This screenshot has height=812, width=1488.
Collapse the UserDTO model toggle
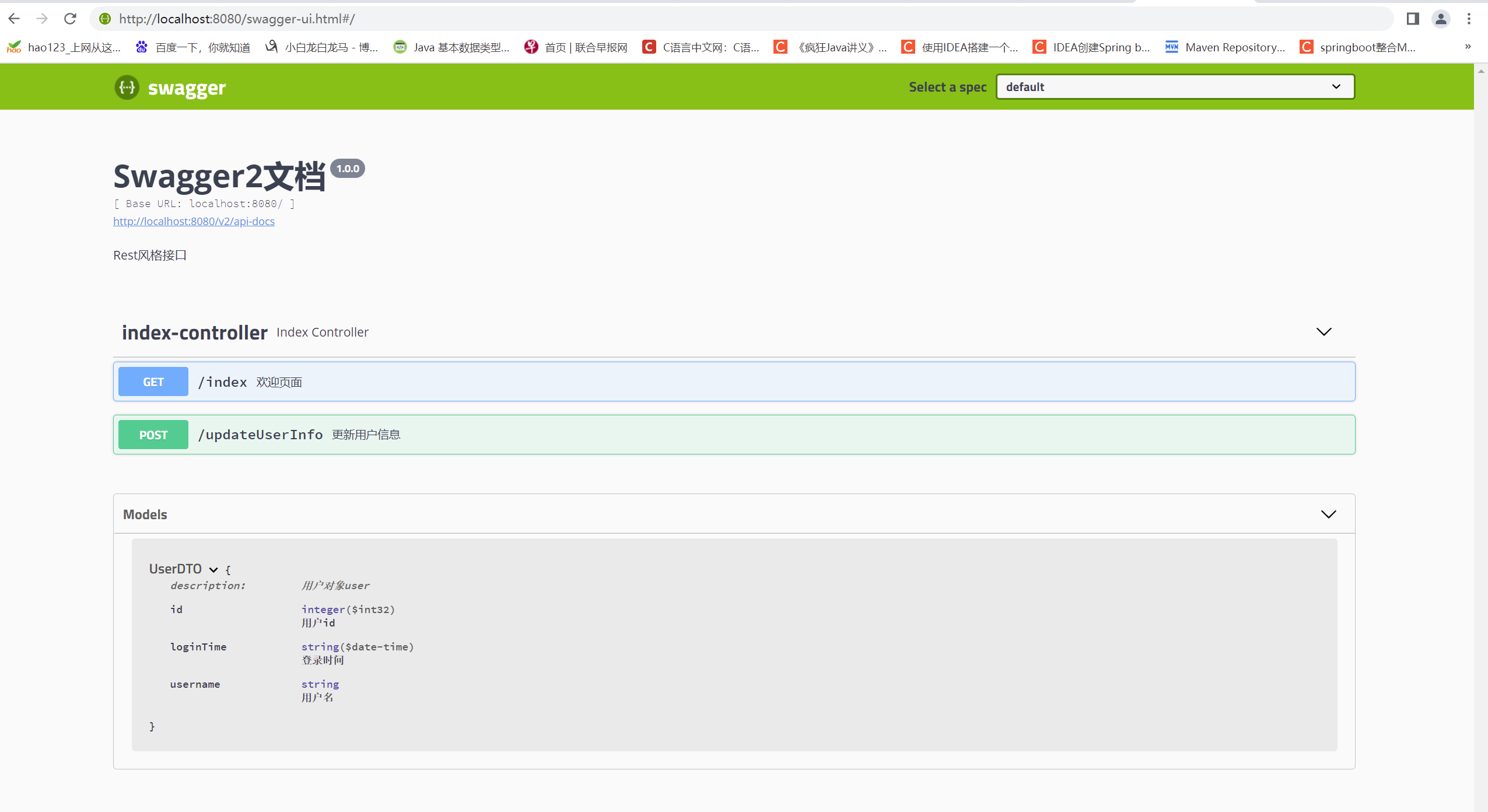point(213,569)
